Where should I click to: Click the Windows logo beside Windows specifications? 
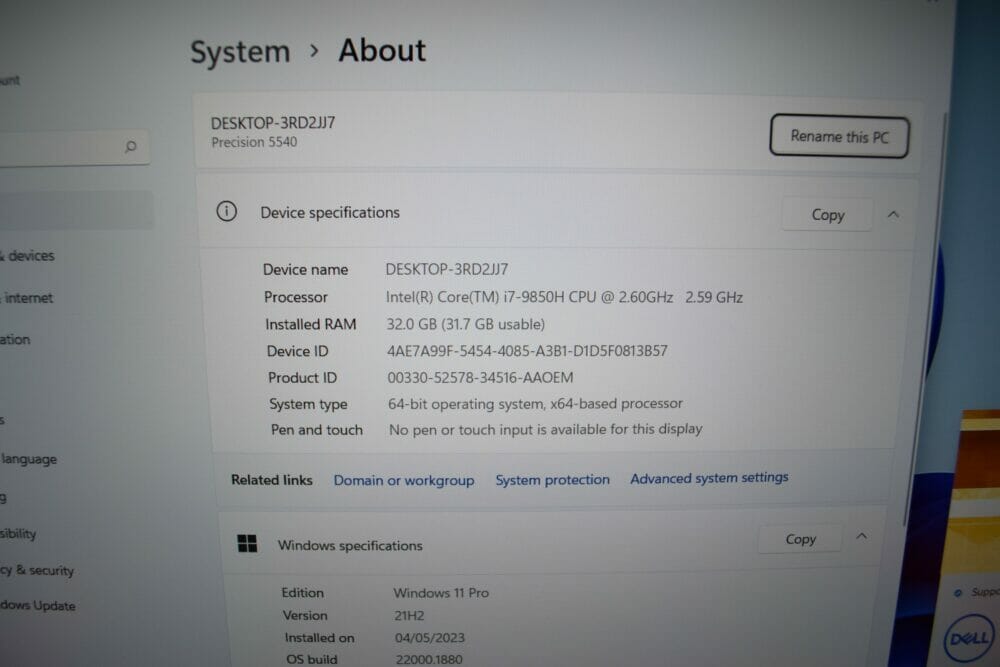[x=247, y=543]
